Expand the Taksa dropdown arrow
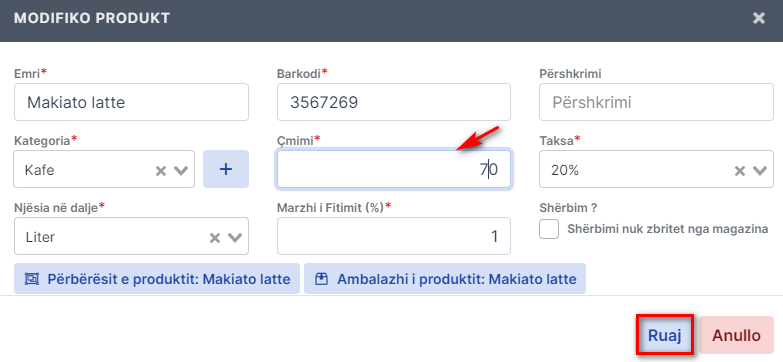 [x=760, y=171]
